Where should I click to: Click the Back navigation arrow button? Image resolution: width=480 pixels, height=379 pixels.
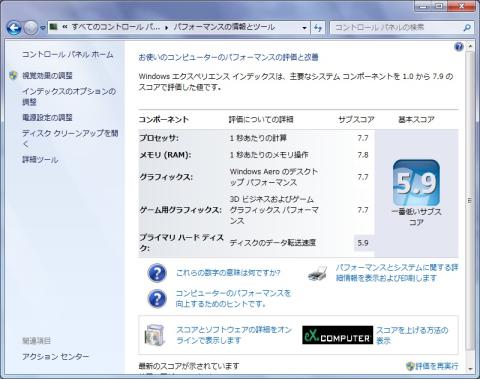click(x=14, y=28)
